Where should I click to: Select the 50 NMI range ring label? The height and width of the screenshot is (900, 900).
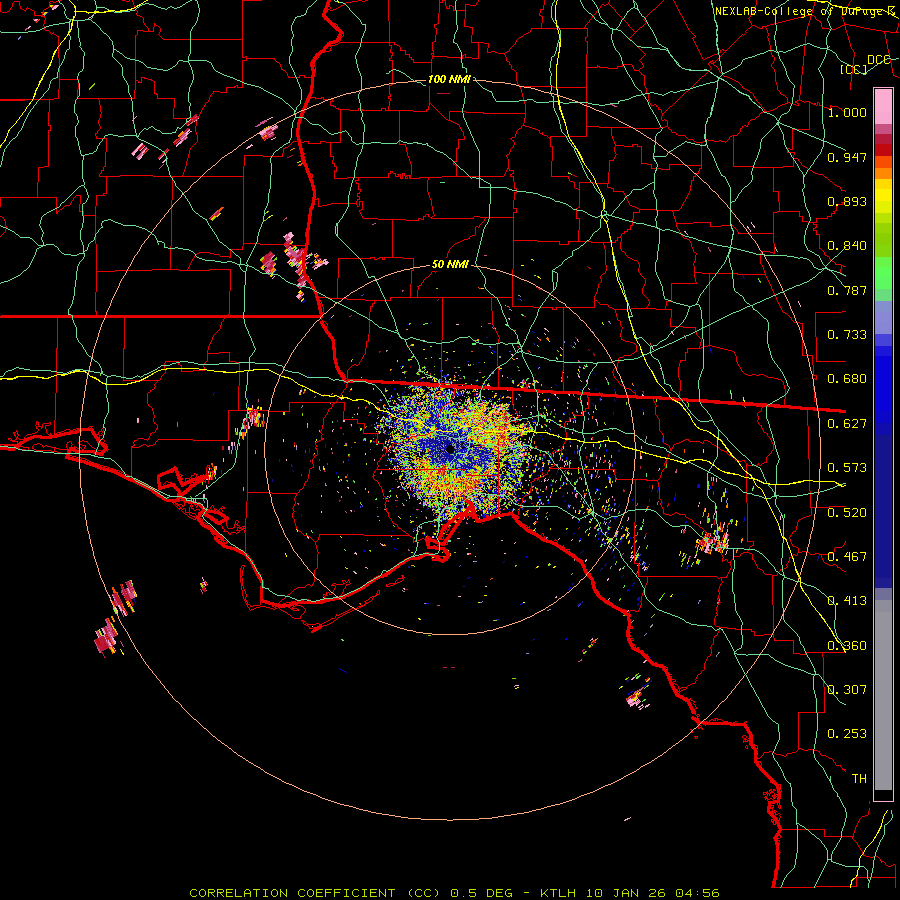[450, 264]
